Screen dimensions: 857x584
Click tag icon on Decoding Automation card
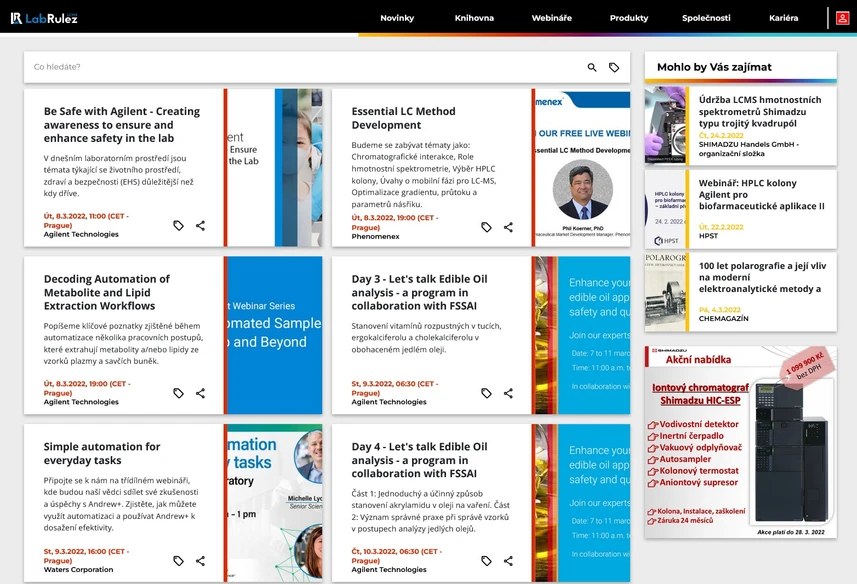178,393
